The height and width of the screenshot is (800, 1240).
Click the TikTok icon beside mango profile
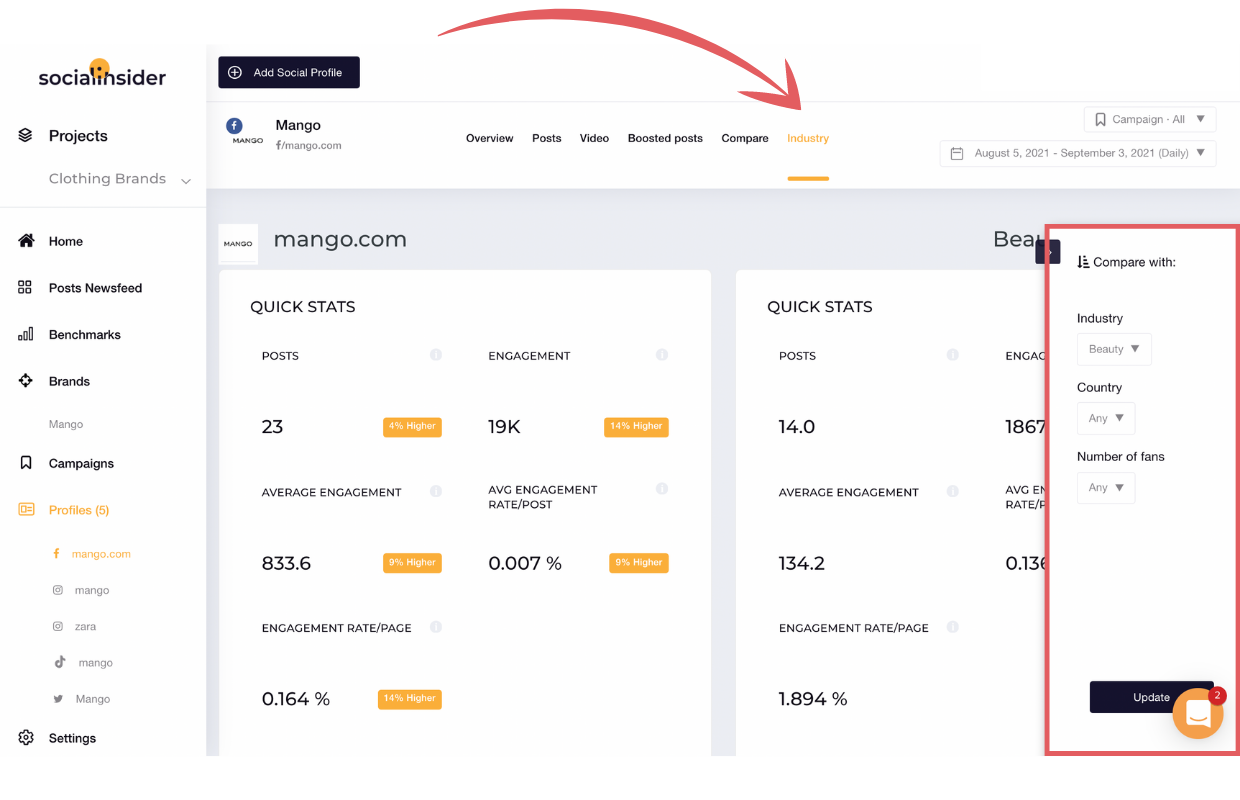tap(59, 662)
